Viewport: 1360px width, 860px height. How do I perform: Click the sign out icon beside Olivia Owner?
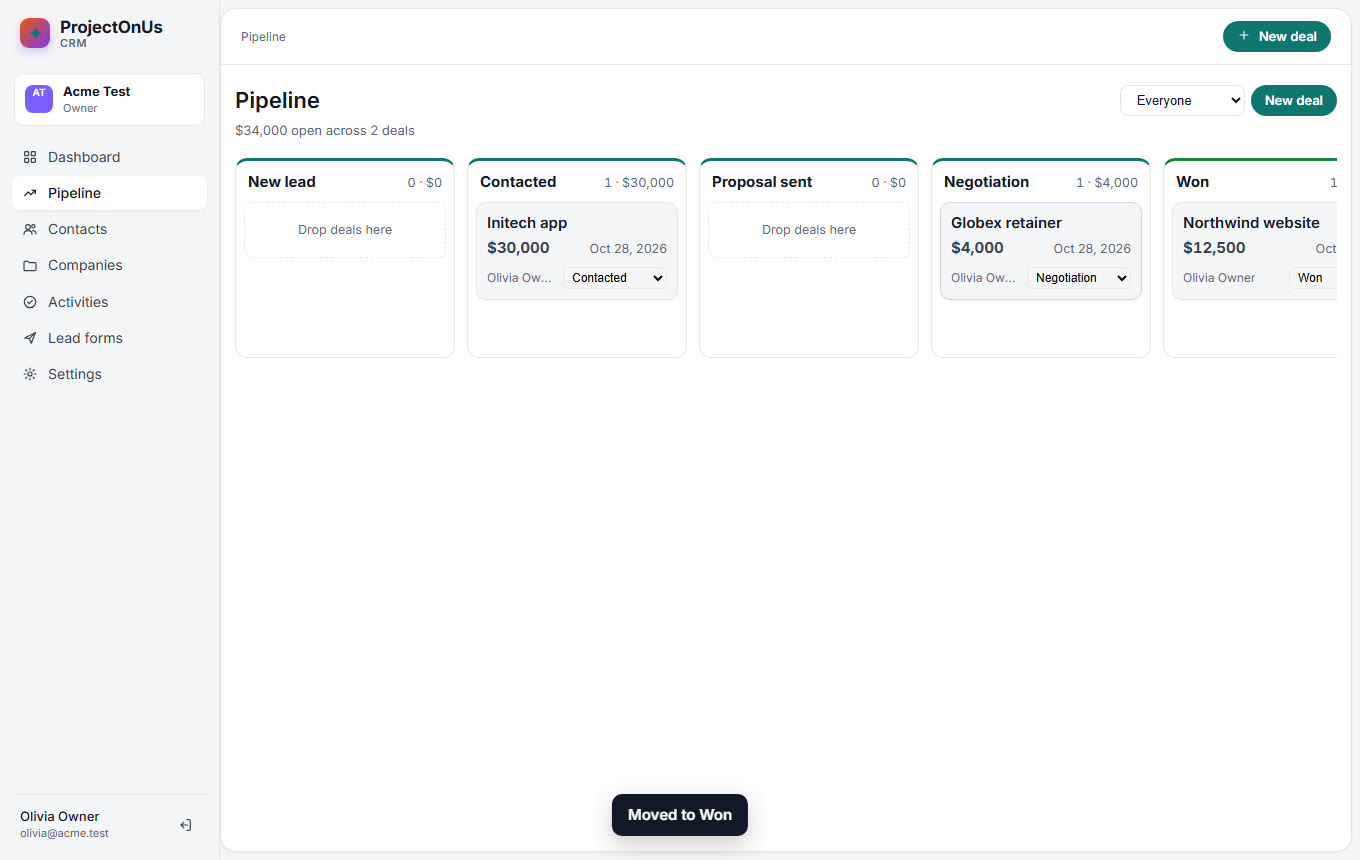coord(186,825)
